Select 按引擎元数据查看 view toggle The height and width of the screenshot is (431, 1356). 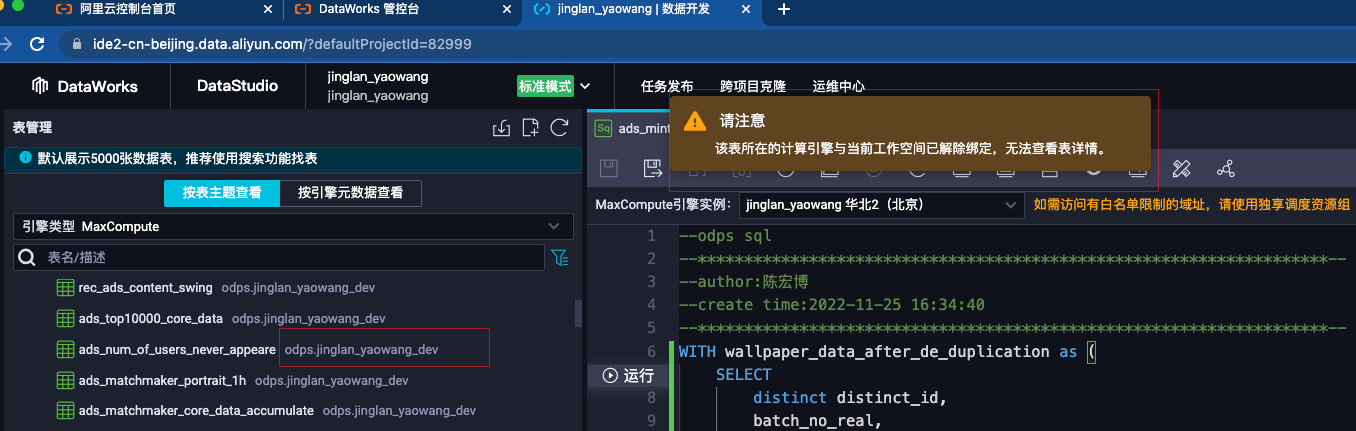point(350,193)
